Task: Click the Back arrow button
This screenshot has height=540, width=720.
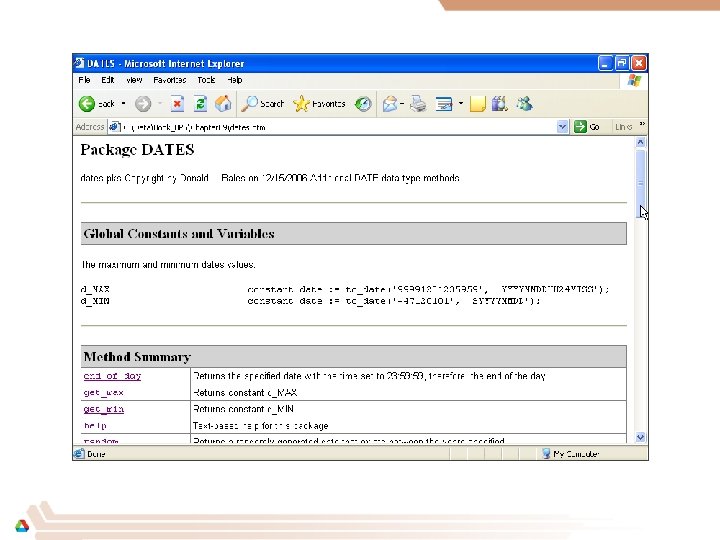Action: click(x=87, y=104)
